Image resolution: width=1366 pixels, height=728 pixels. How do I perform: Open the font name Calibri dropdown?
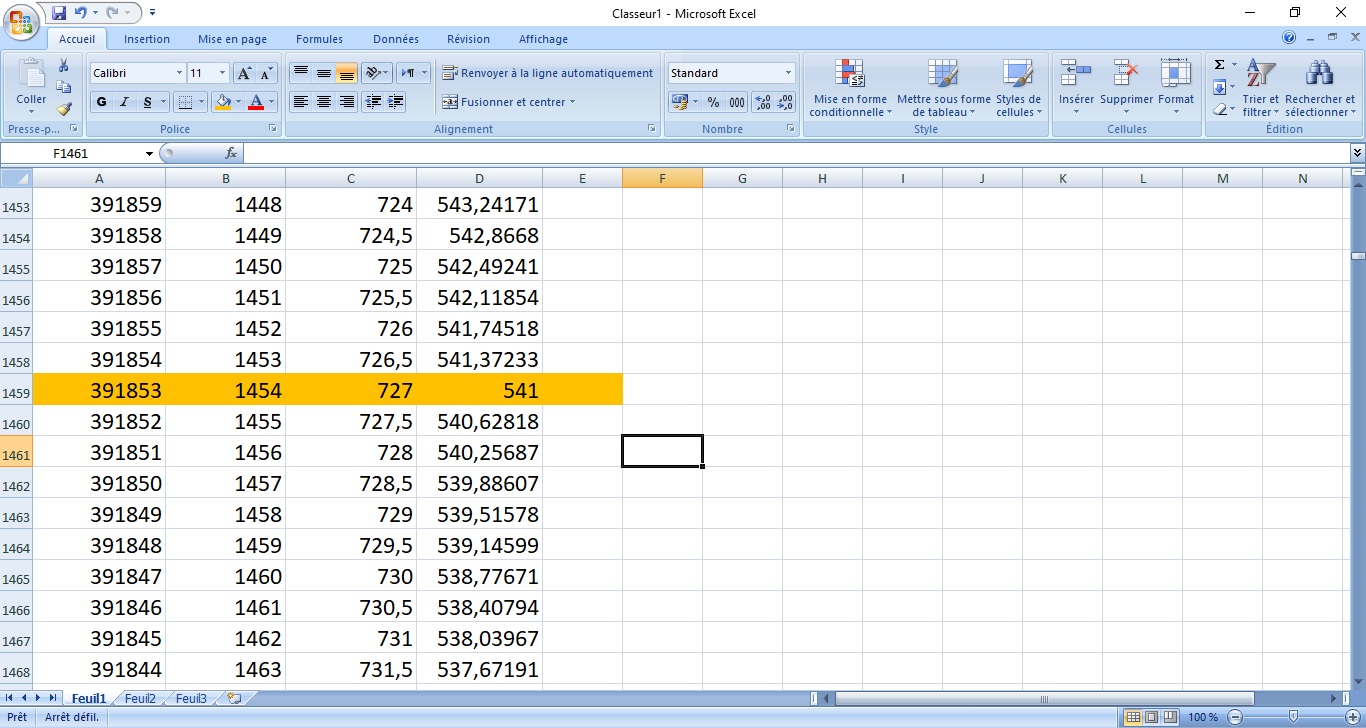click(179, 73)
